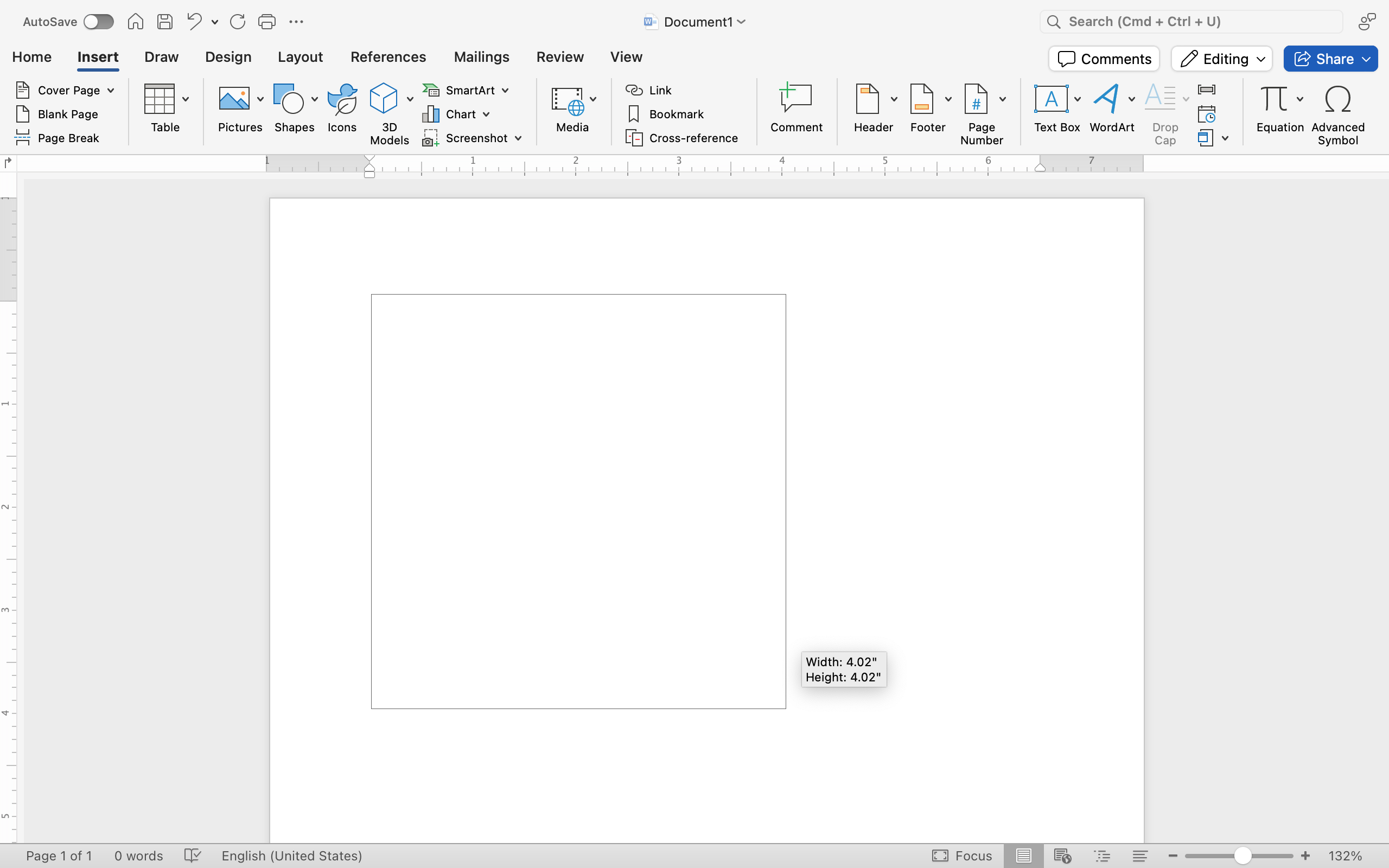1389x868 pixels.
Task: Click the zoom slider handle
Action: [x=1242, y=856]
